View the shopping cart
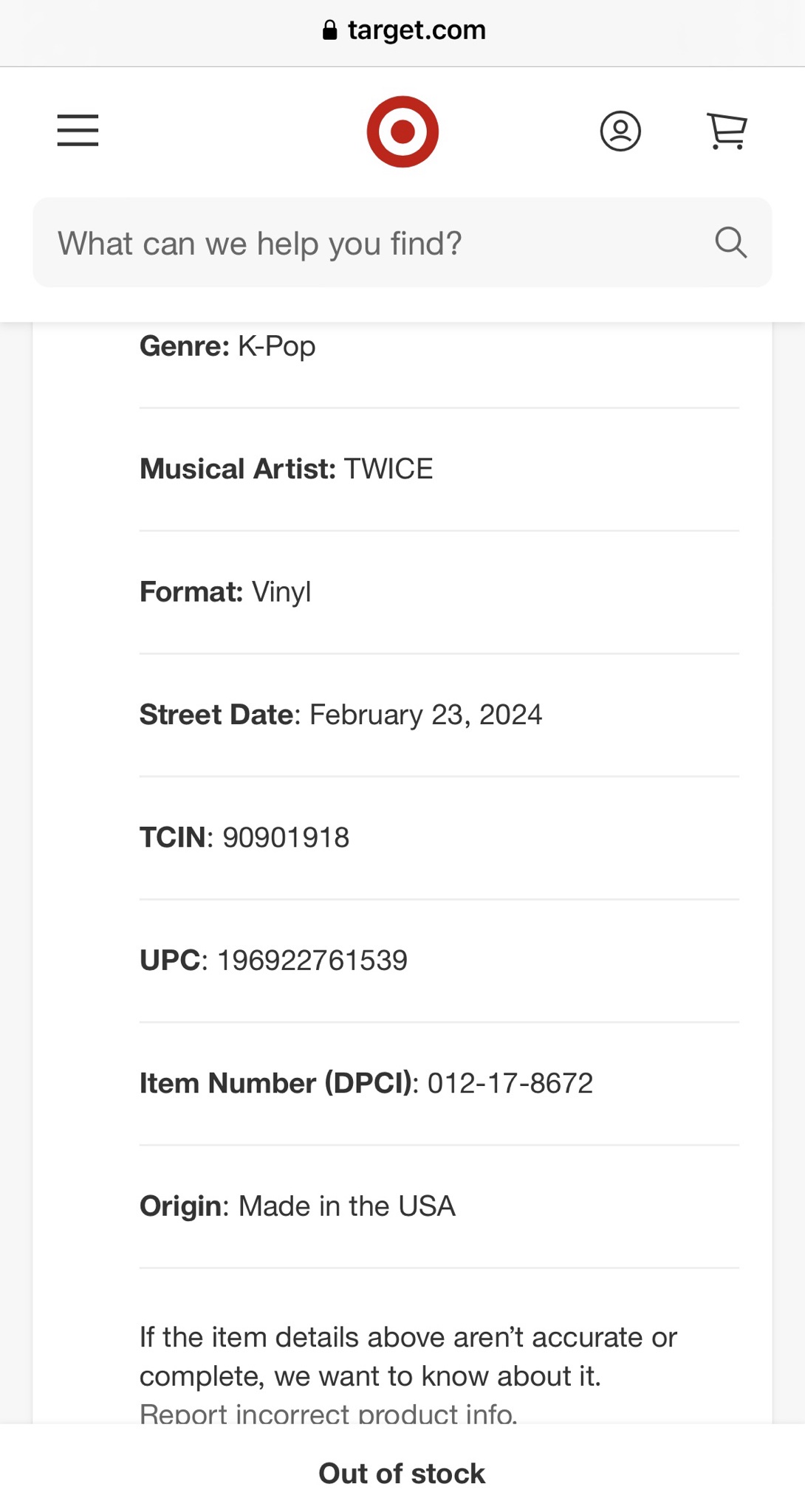The height and width of the screenshot is (1512, 805). coord(727,131)
